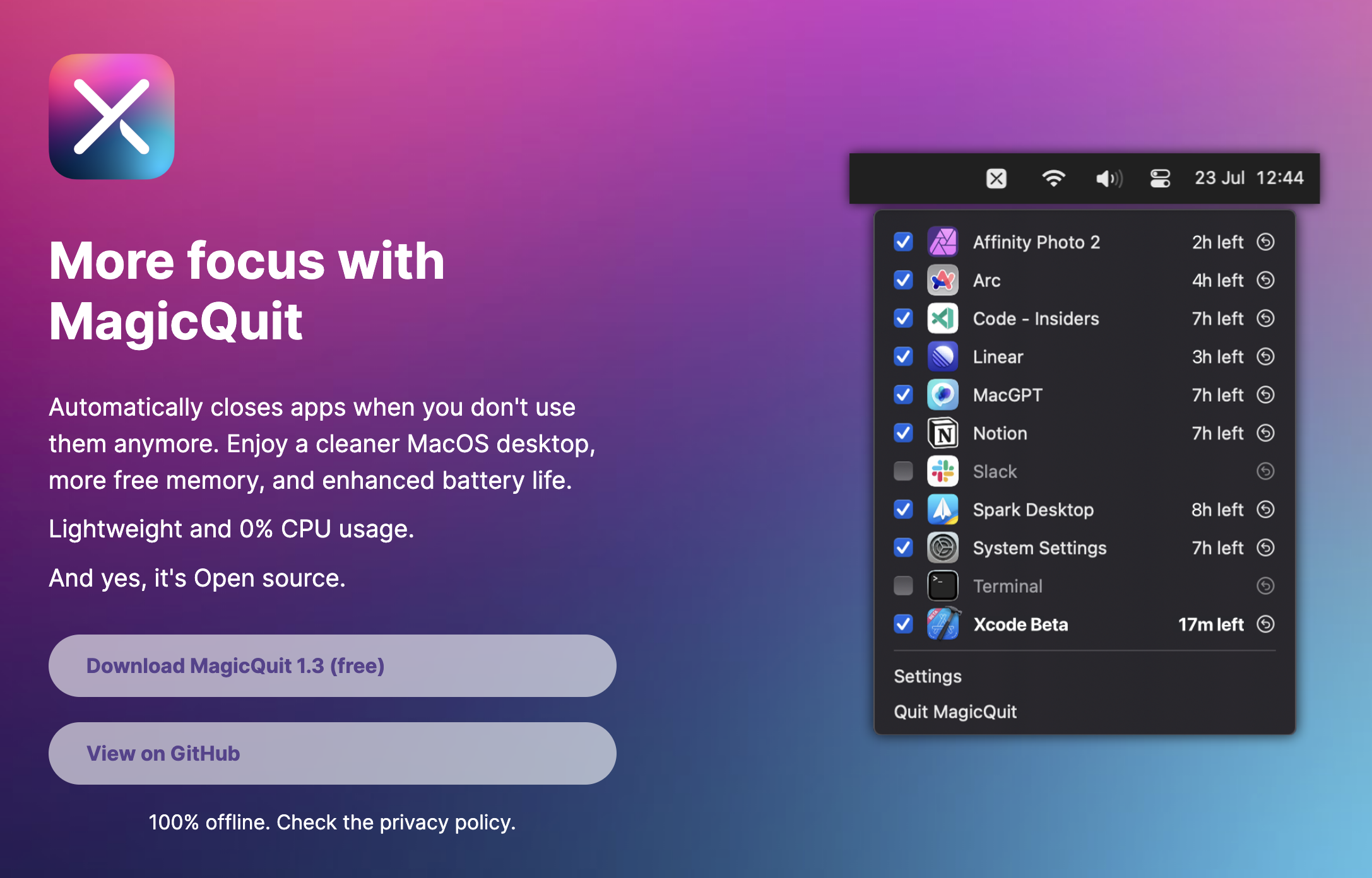1372x878 pixels.
Task: Uncheck the MacGPT checkbox
Action: [903, 395]
